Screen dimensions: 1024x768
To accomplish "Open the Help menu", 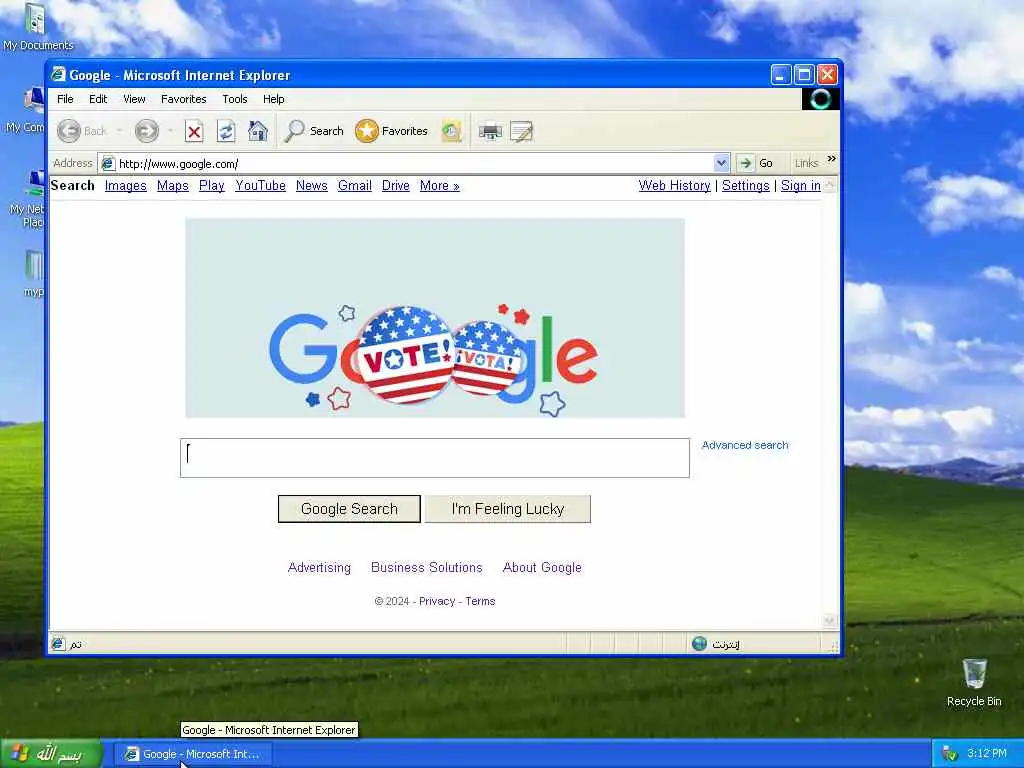I will point(274,99).
